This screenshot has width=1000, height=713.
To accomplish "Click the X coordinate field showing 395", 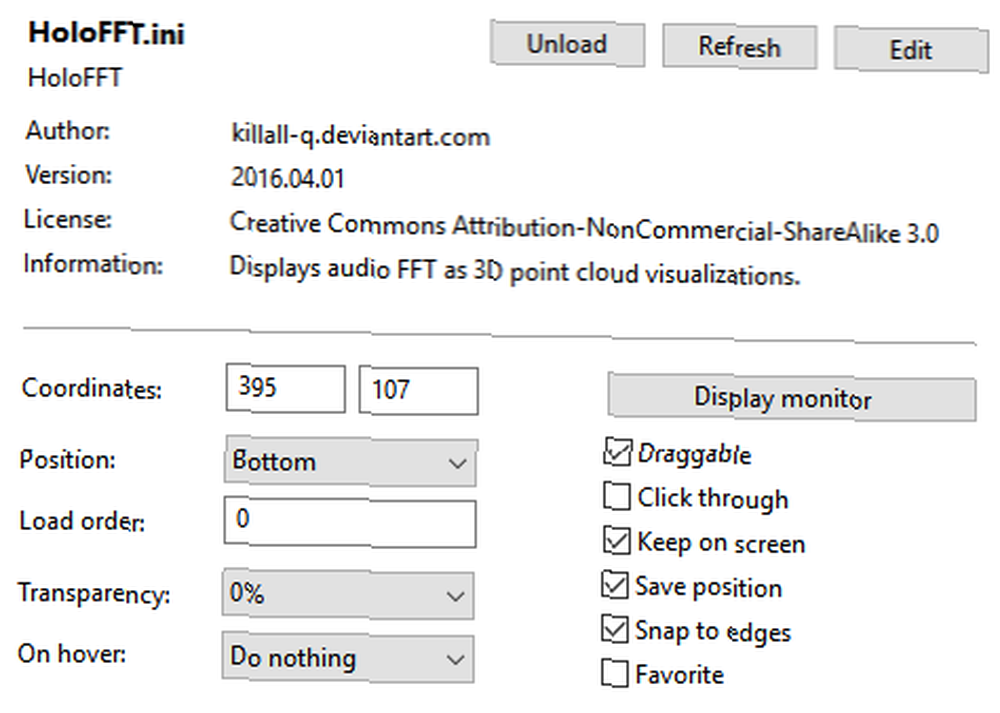I will (285, 388).
